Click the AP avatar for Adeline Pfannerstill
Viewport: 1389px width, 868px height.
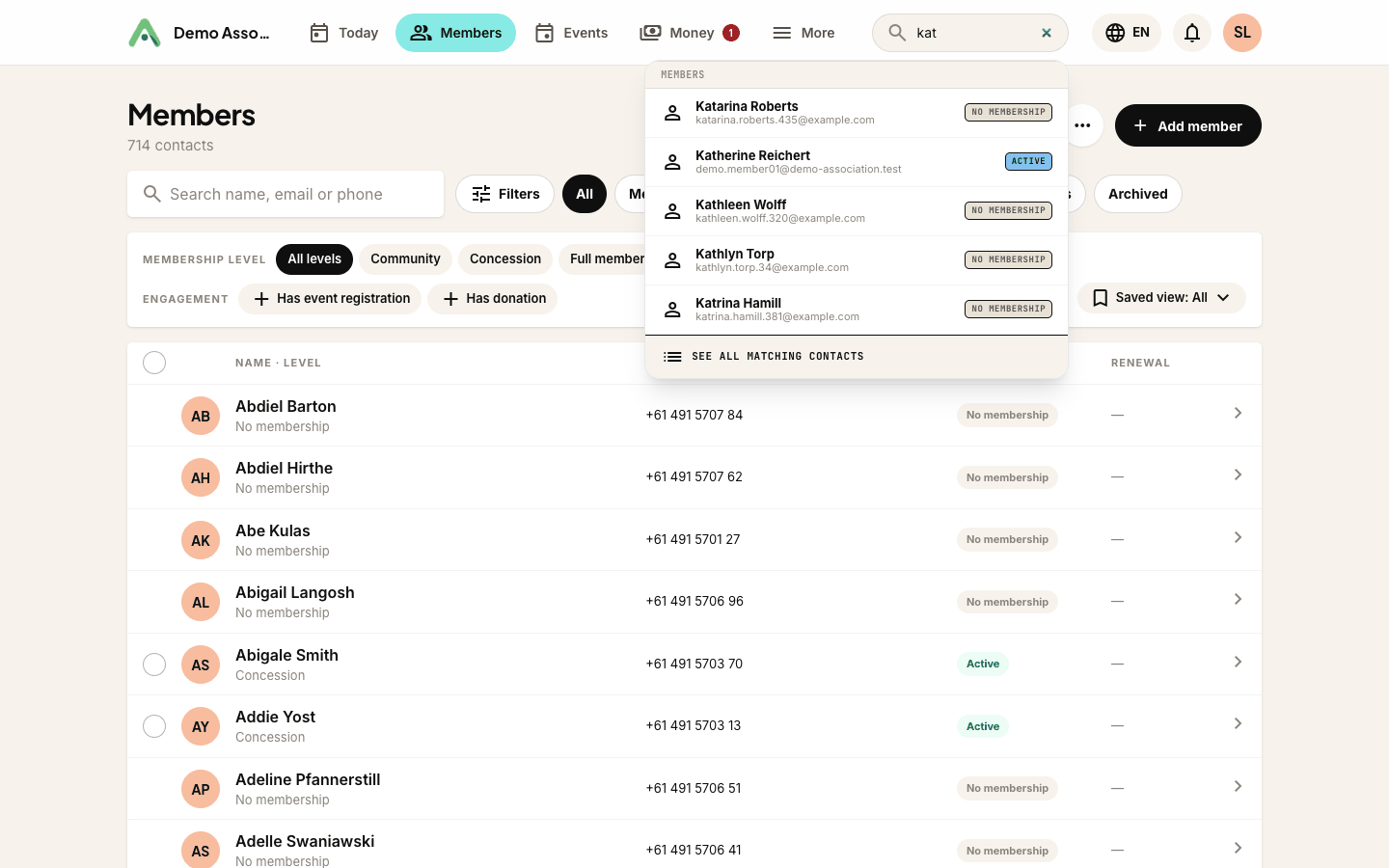tap(201, 789)
